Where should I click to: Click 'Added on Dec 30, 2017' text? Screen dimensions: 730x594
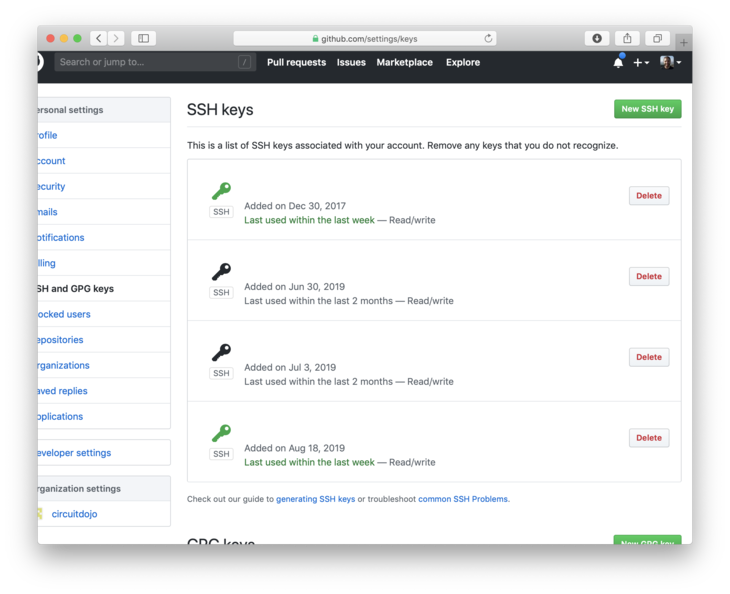coord(295,206)
